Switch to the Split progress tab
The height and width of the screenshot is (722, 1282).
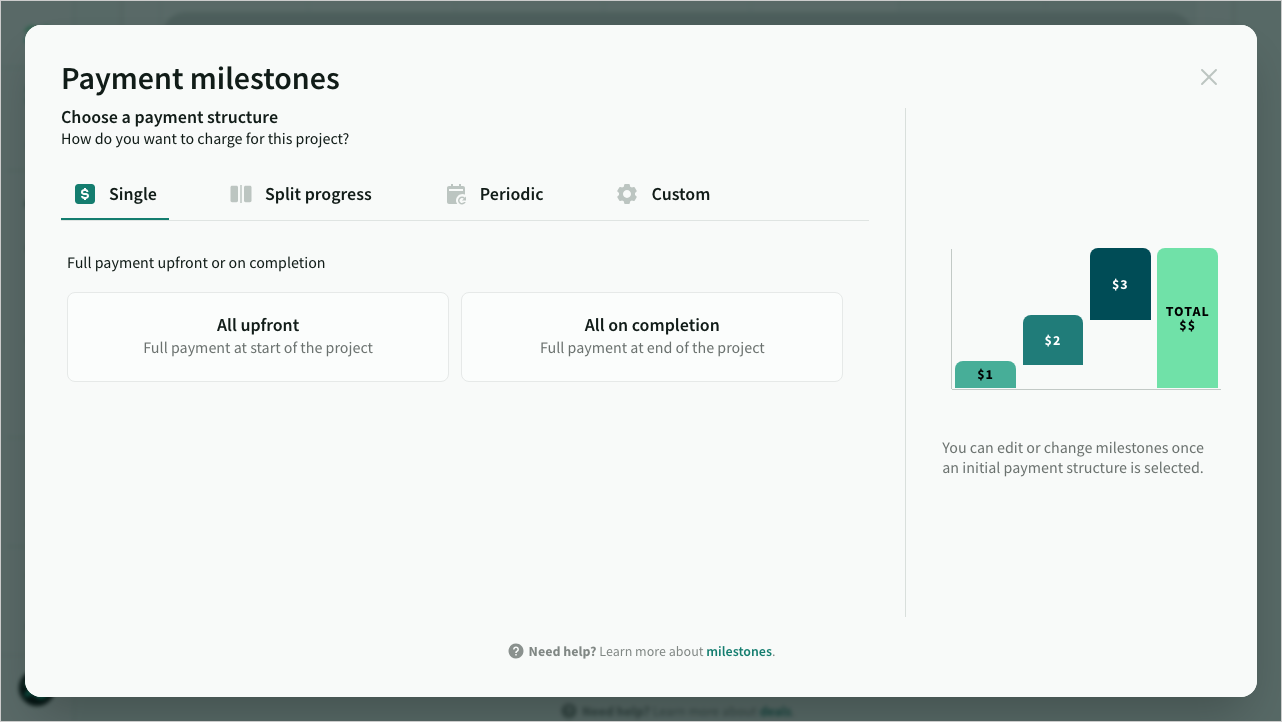317,194
